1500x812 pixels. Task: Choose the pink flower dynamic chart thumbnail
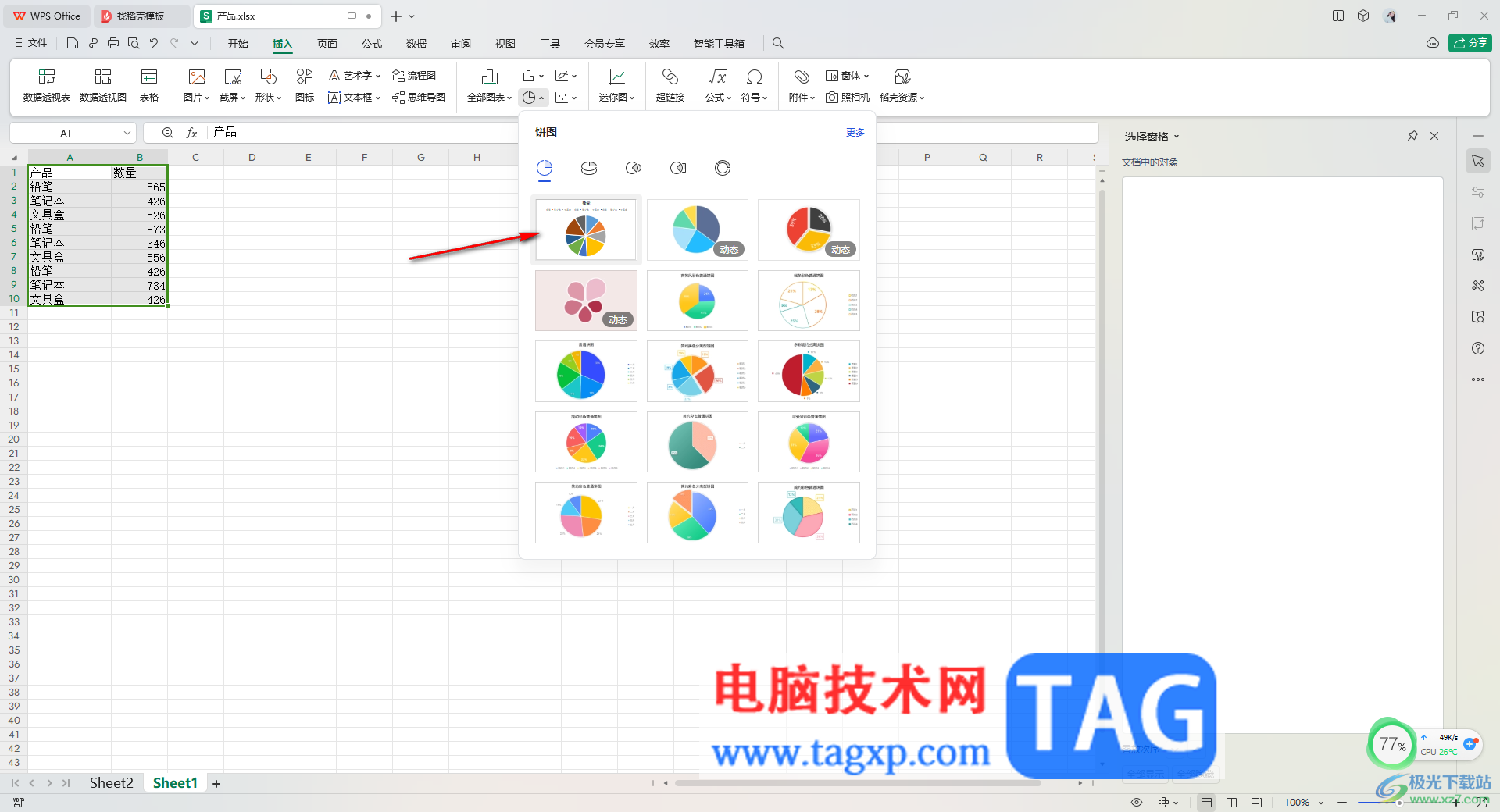point(586,301)
